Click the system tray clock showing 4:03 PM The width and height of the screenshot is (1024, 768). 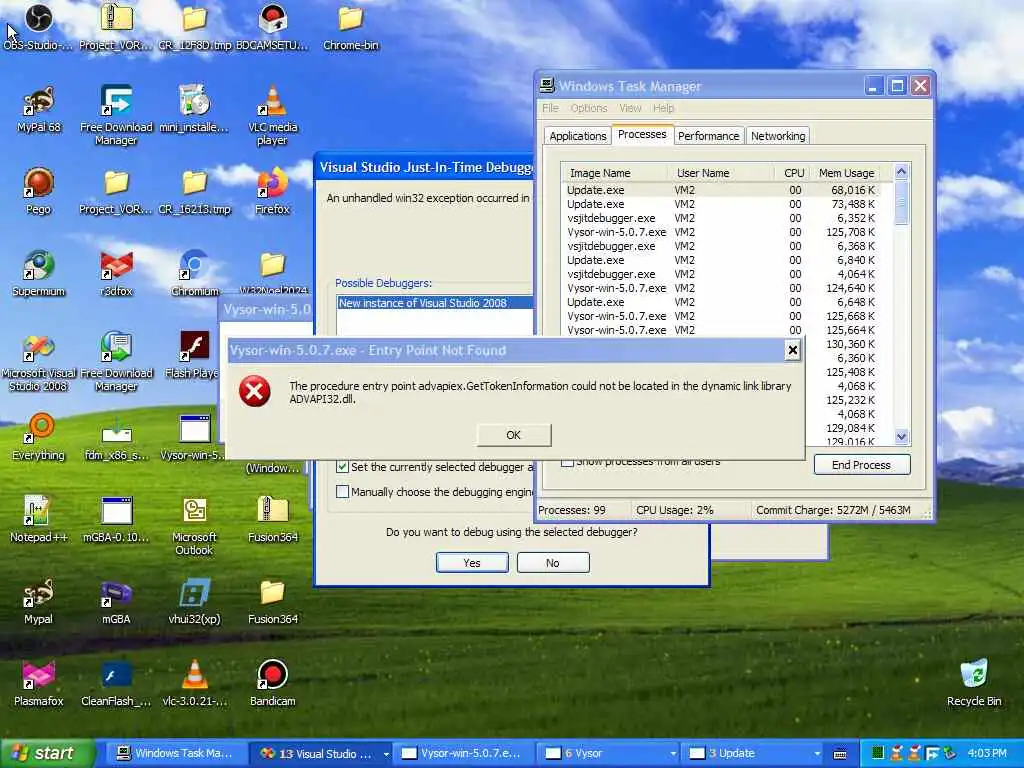point(987,754)
